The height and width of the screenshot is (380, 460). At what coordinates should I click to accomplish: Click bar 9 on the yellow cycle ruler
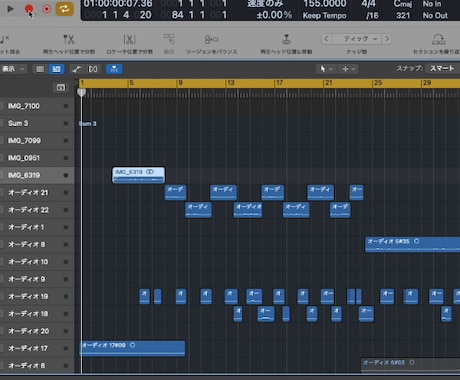click(x=180, y=83)
